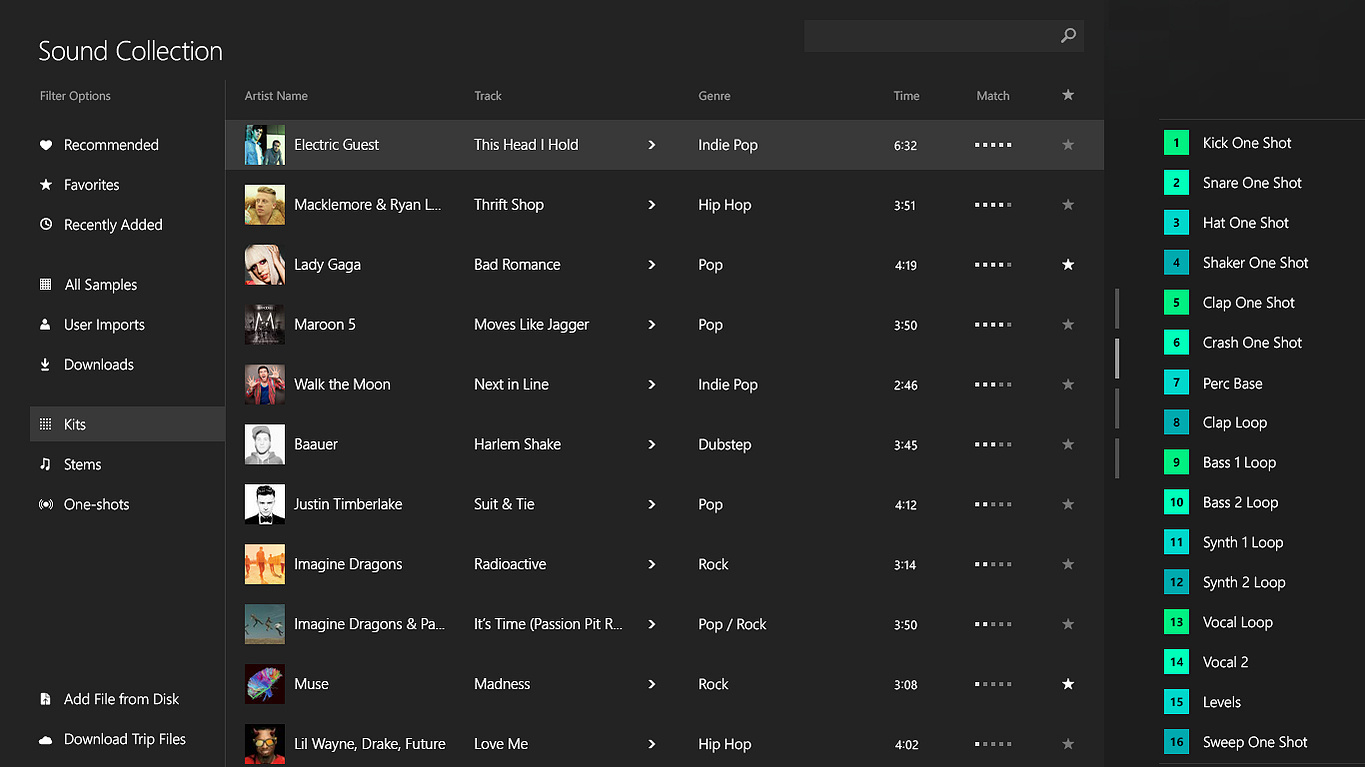Sort by Artist Name column header
The image size is (1365, 767).
point(276,96)
